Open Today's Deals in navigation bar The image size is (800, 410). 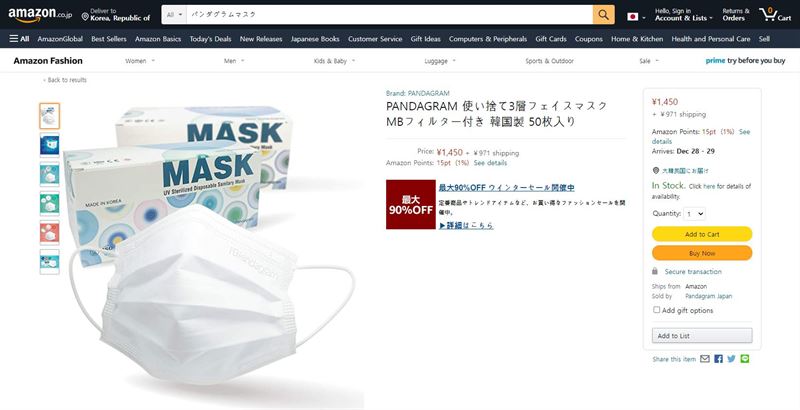coord(210,39)
